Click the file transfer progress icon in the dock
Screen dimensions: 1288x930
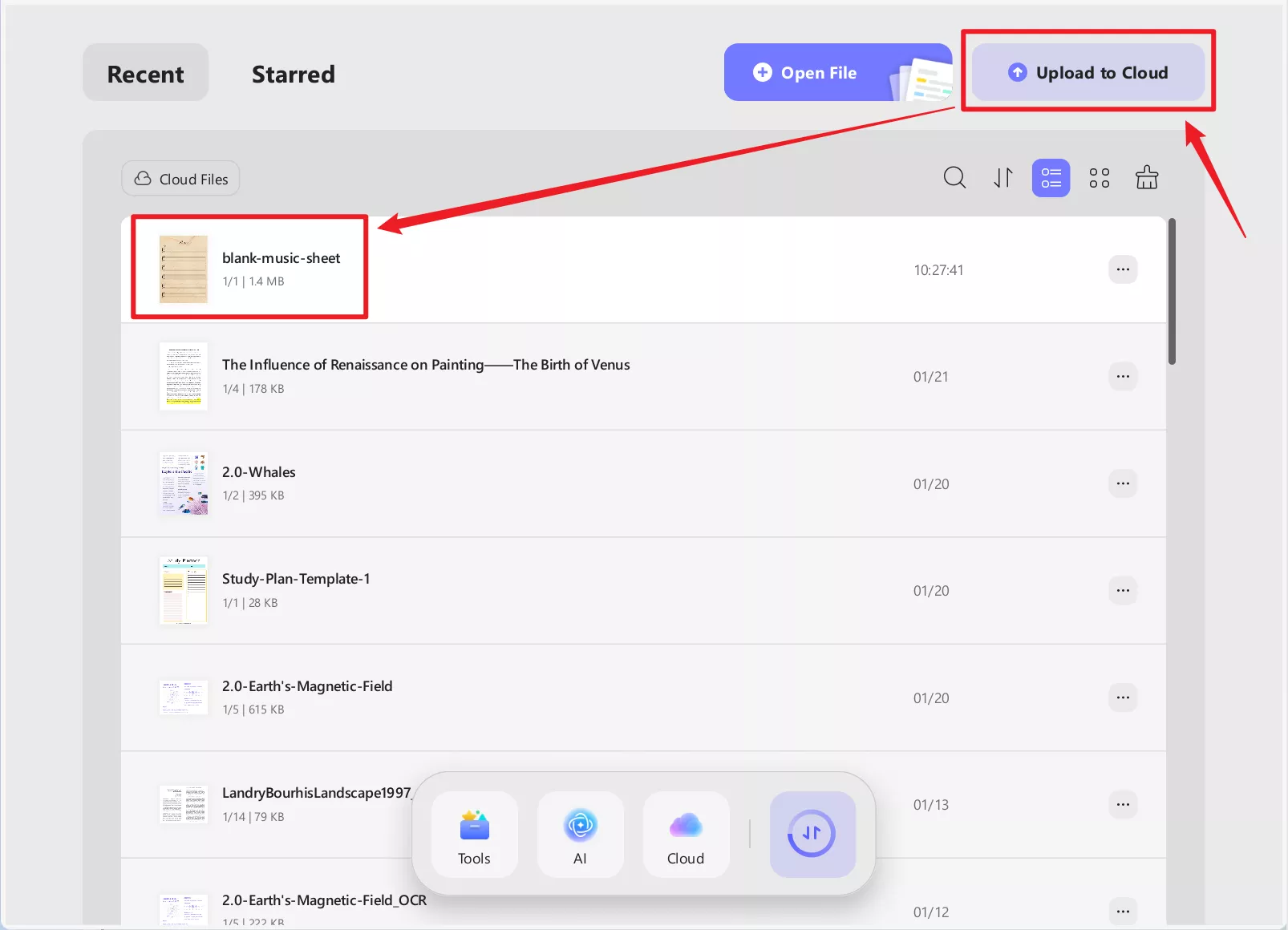click(812, 834)
